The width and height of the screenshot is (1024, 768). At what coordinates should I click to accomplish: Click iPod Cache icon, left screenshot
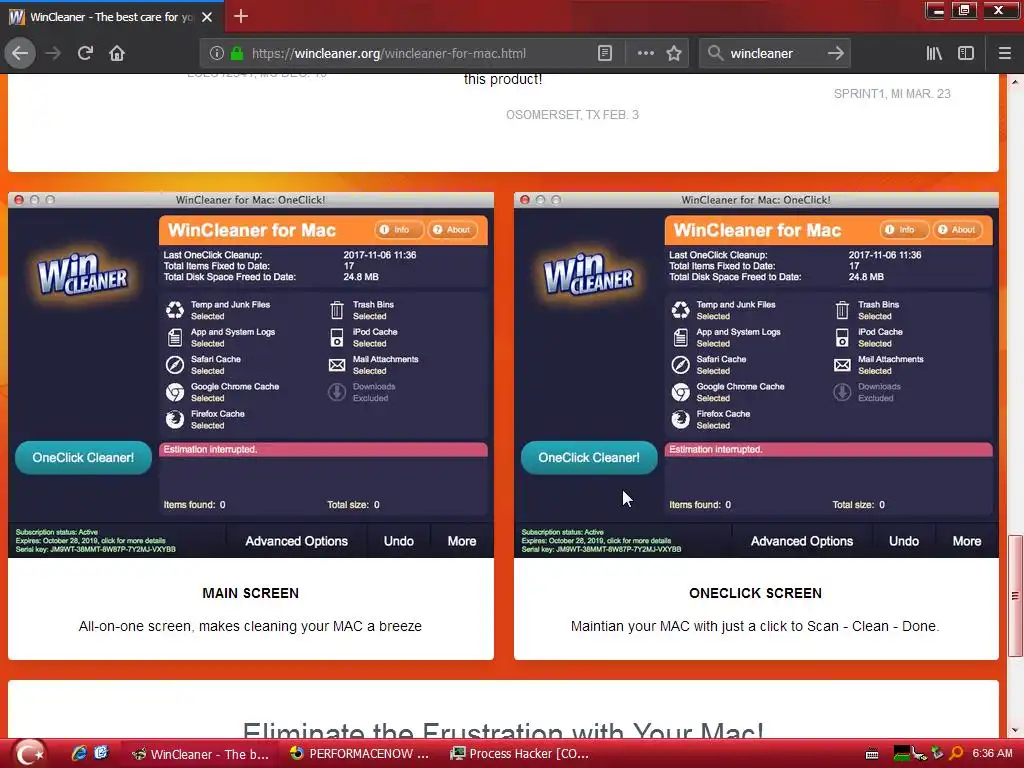[x=336, y=337]
